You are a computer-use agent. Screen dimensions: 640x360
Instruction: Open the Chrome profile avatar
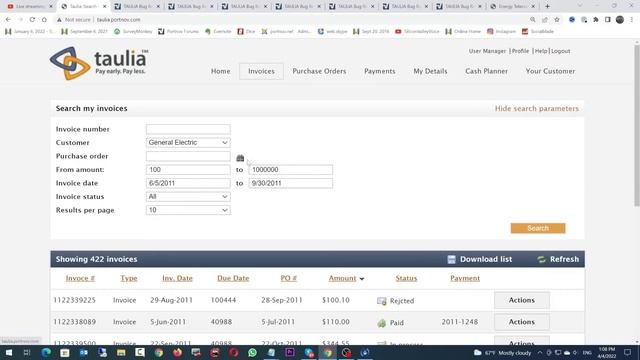620,20
